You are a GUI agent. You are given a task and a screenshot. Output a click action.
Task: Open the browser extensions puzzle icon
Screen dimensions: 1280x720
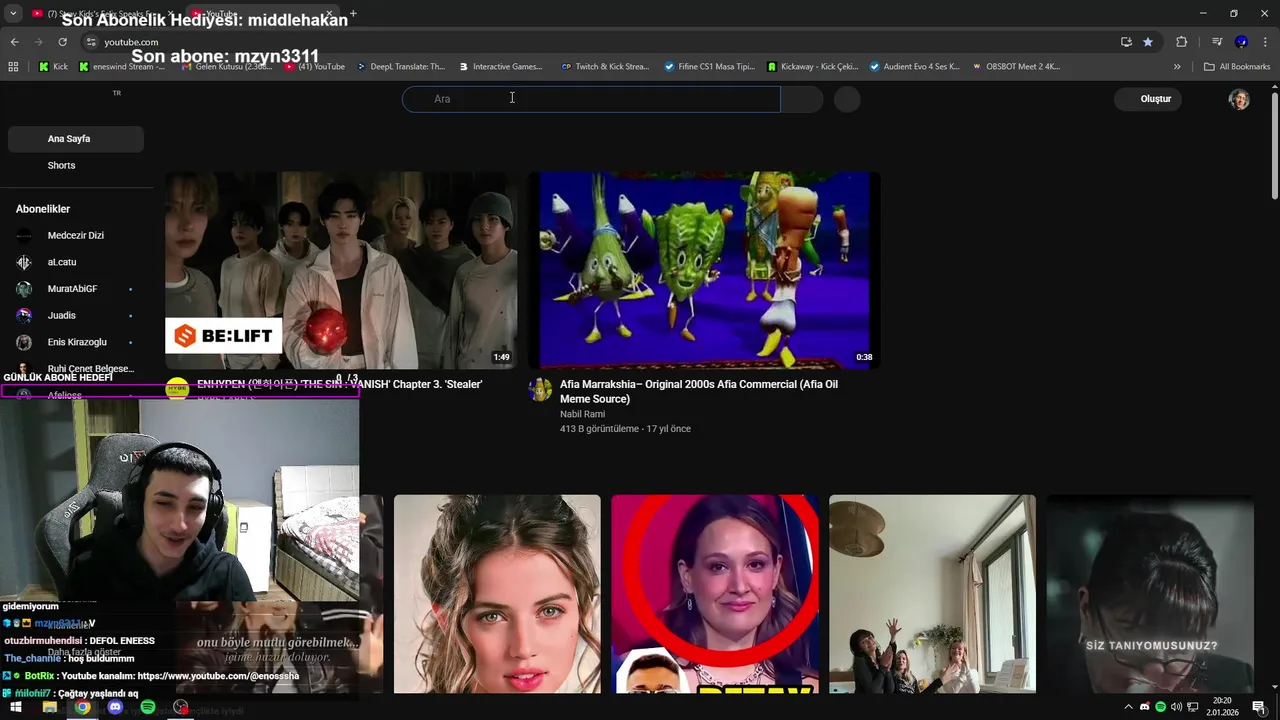click(1181, 42)
